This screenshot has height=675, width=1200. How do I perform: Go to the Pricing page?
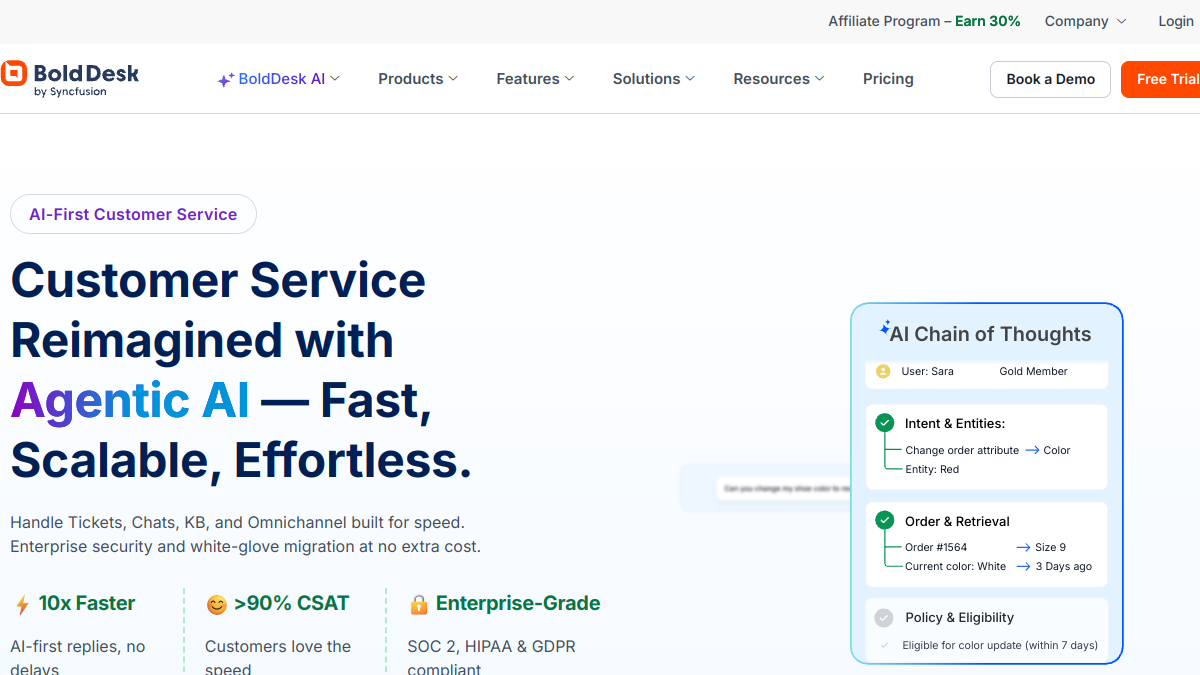[888, 79]
